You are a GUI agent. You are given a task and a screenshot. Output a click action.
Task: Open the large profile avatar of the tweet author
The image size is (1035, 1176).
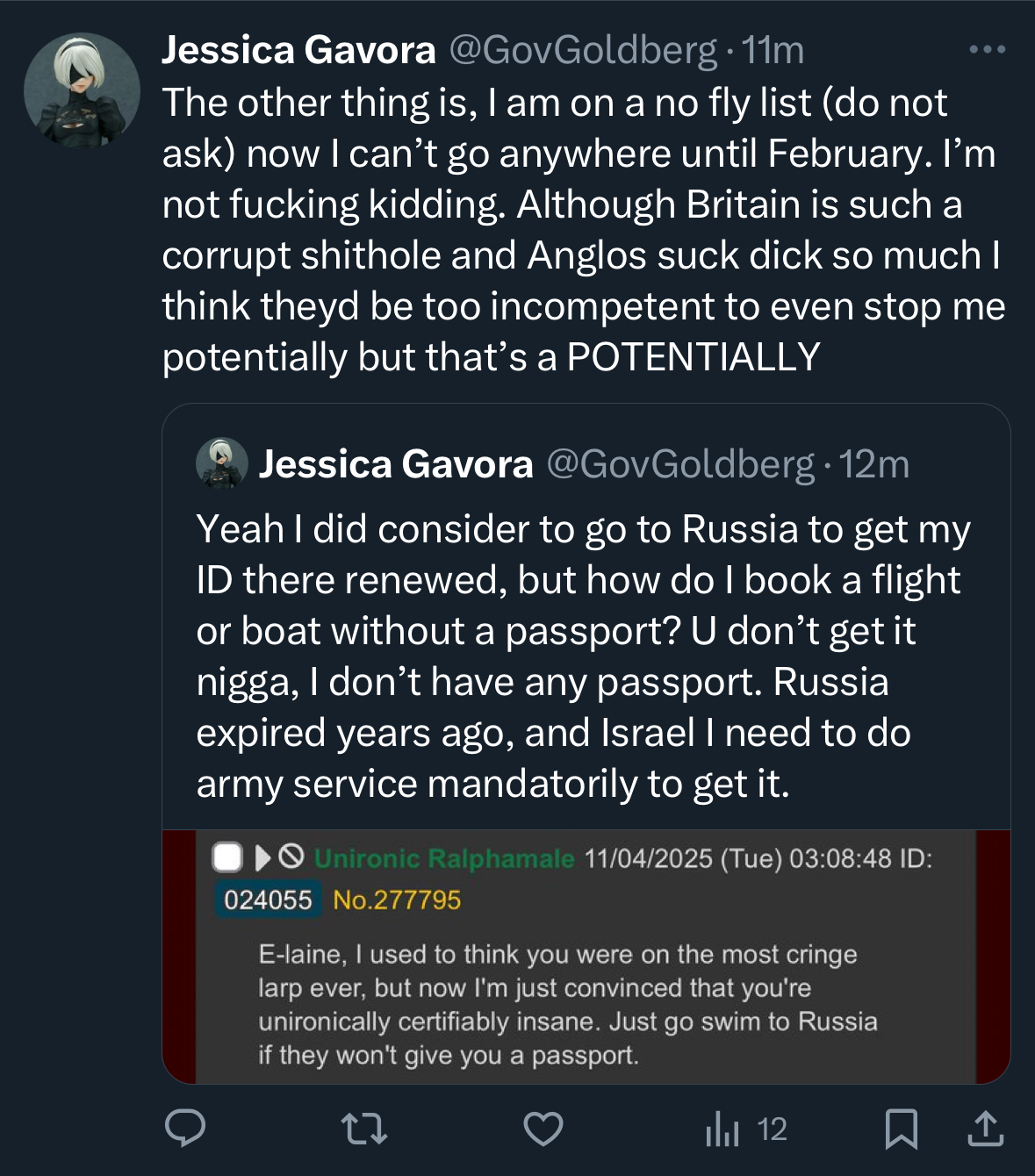click(82, 90)
